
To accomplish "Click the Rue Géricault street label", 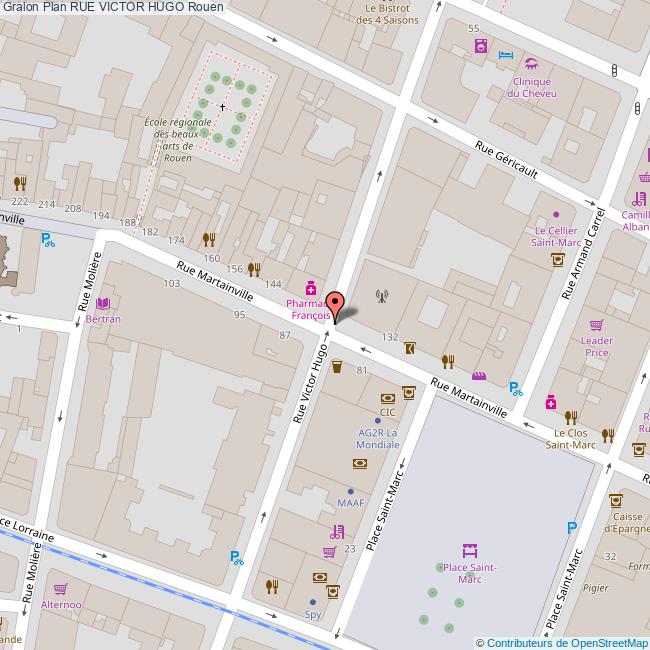I will (x=506, y=162).
